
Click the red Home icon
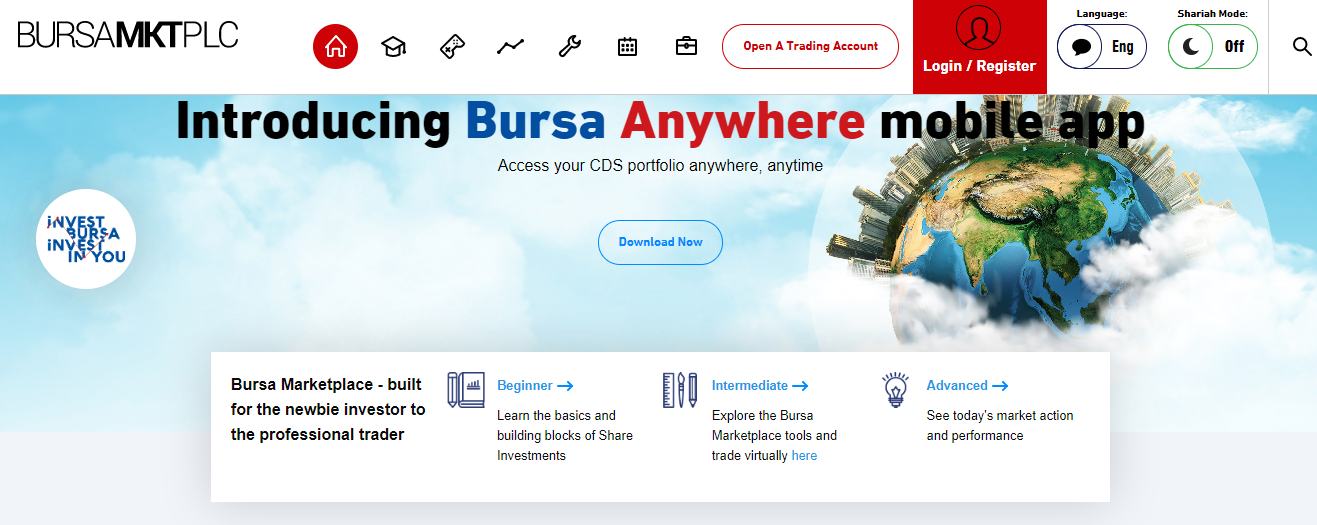(x=335, y=47)
